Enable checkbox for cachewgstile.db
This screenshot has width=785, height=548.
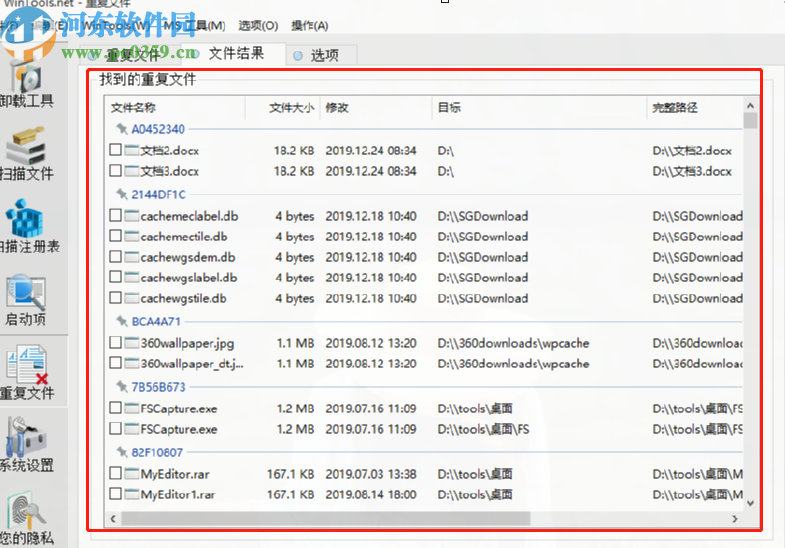116,298
